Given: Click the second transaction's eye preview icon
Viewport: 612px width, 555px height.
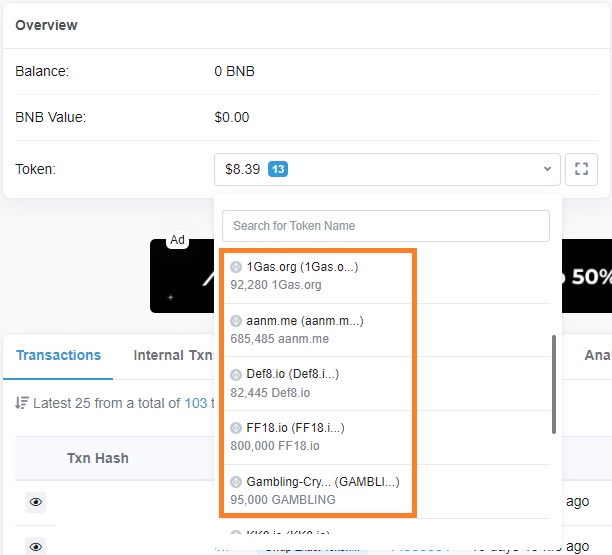Looking at the screenshot, I should (36, 546).
